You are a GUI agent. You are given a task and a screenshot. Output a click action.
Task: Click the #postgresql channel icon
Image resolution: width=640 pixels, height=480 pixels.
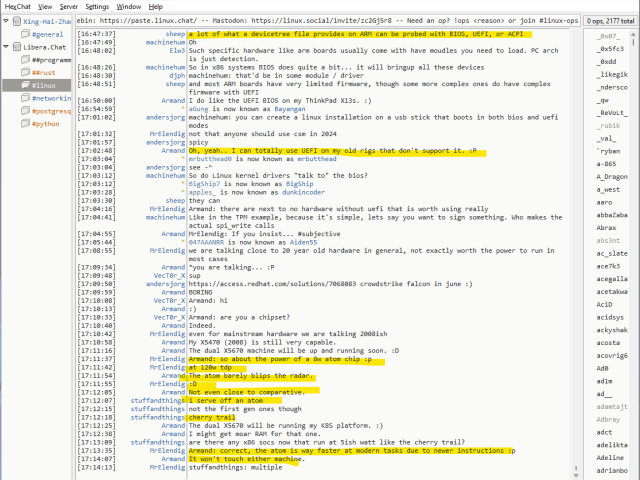tap(25, 112)
